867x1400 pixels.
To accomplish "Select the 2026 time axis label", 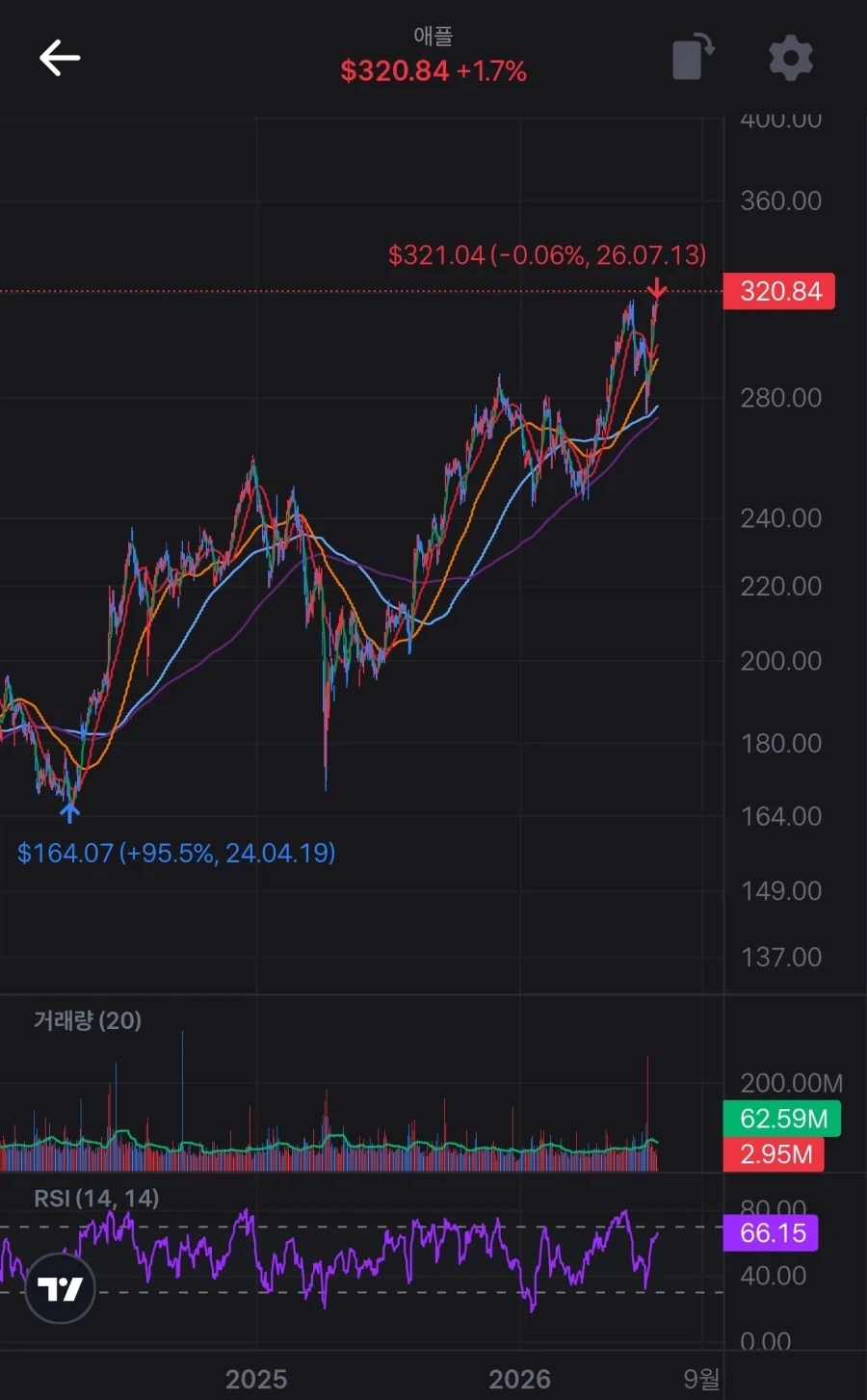I will click(520, 1379).
